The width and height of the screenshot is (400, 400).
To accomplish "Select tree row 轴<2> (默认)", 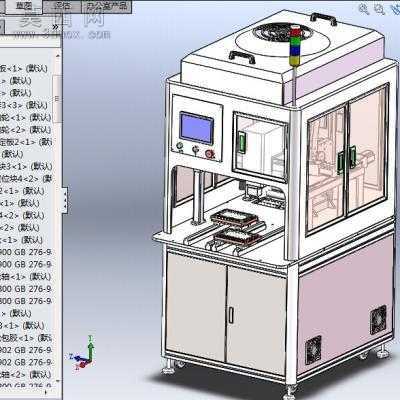I will click(26, 375).
